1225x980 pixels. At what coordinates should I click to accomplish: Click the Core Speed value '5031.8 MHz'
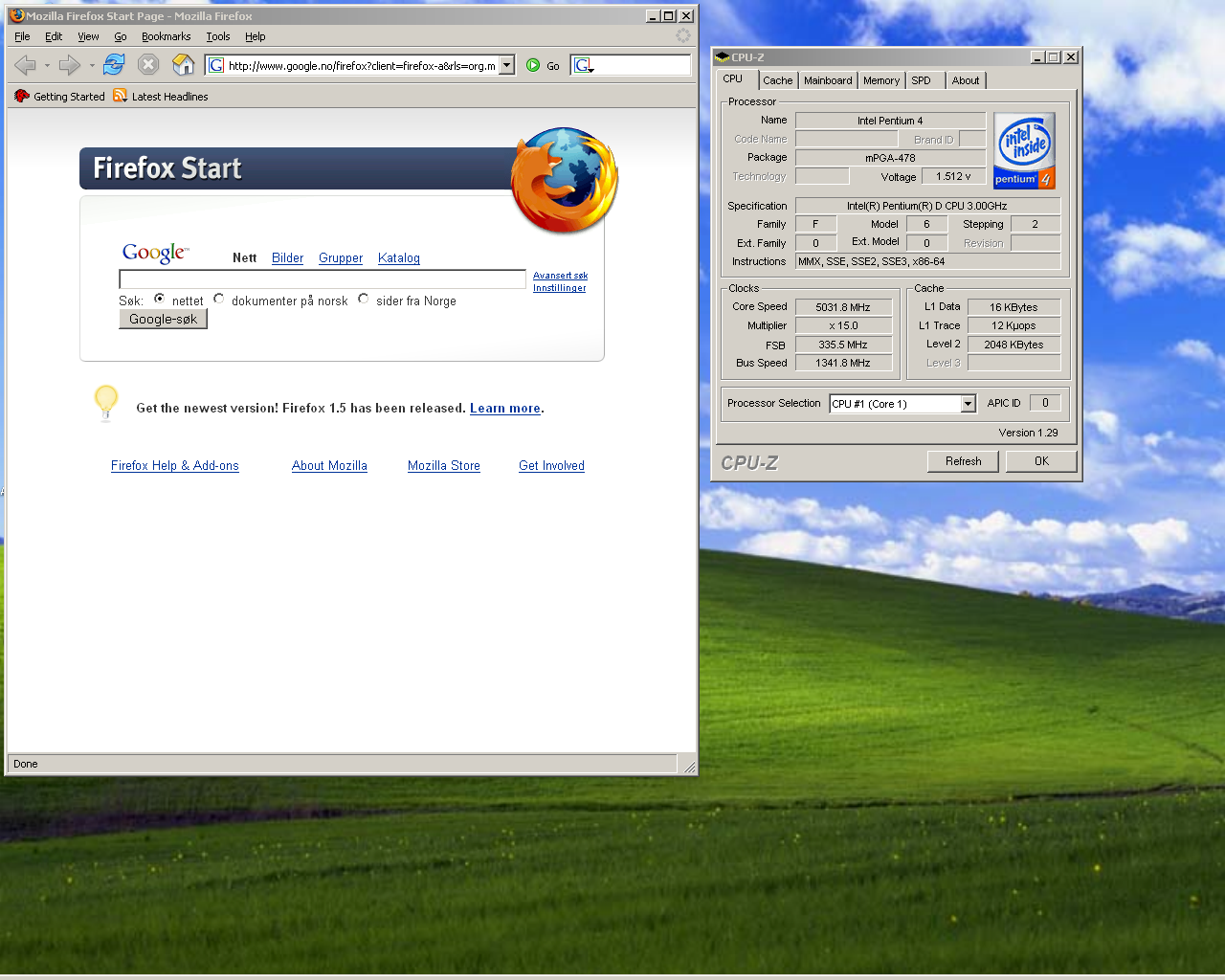coord(843,307)
